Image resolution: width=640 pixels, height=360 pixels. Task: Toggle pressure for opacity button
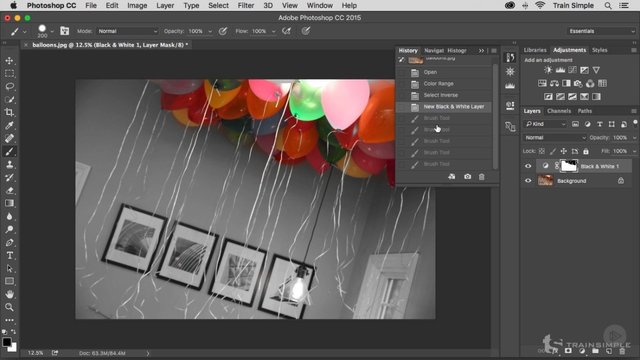point(223,31)
